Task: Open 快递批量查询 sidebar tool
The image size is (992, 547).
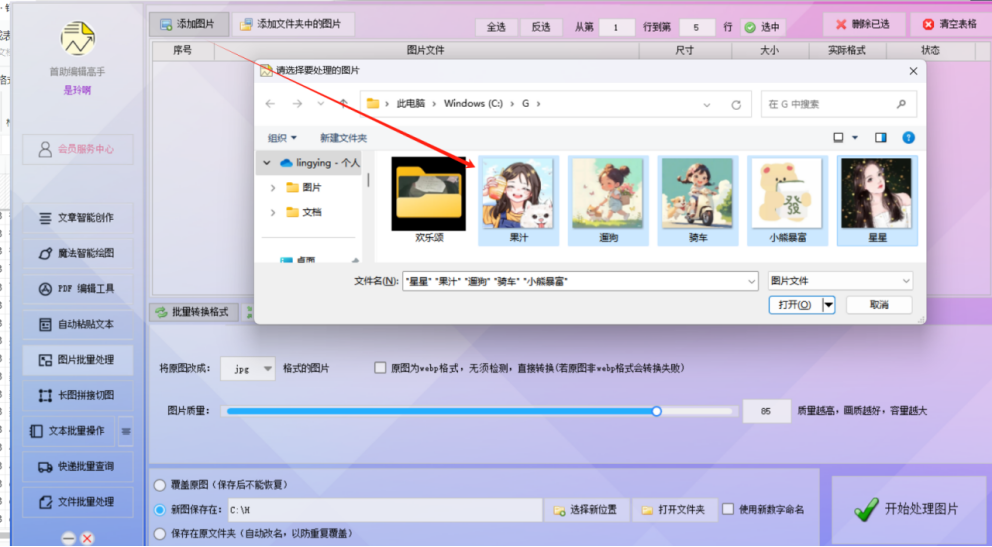Action: coord(78,467)
